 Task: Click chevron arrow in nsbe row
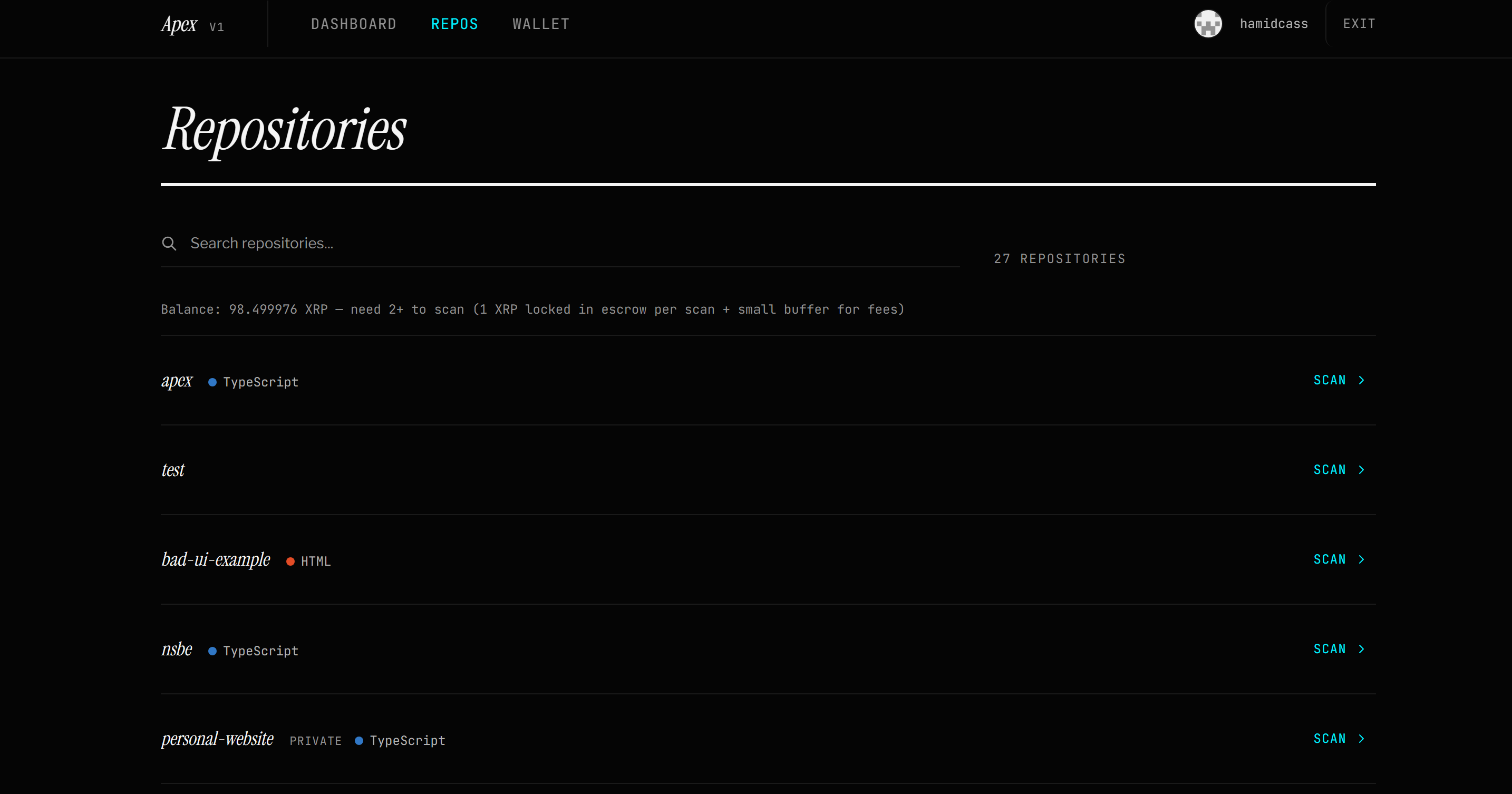(1361, 649)
